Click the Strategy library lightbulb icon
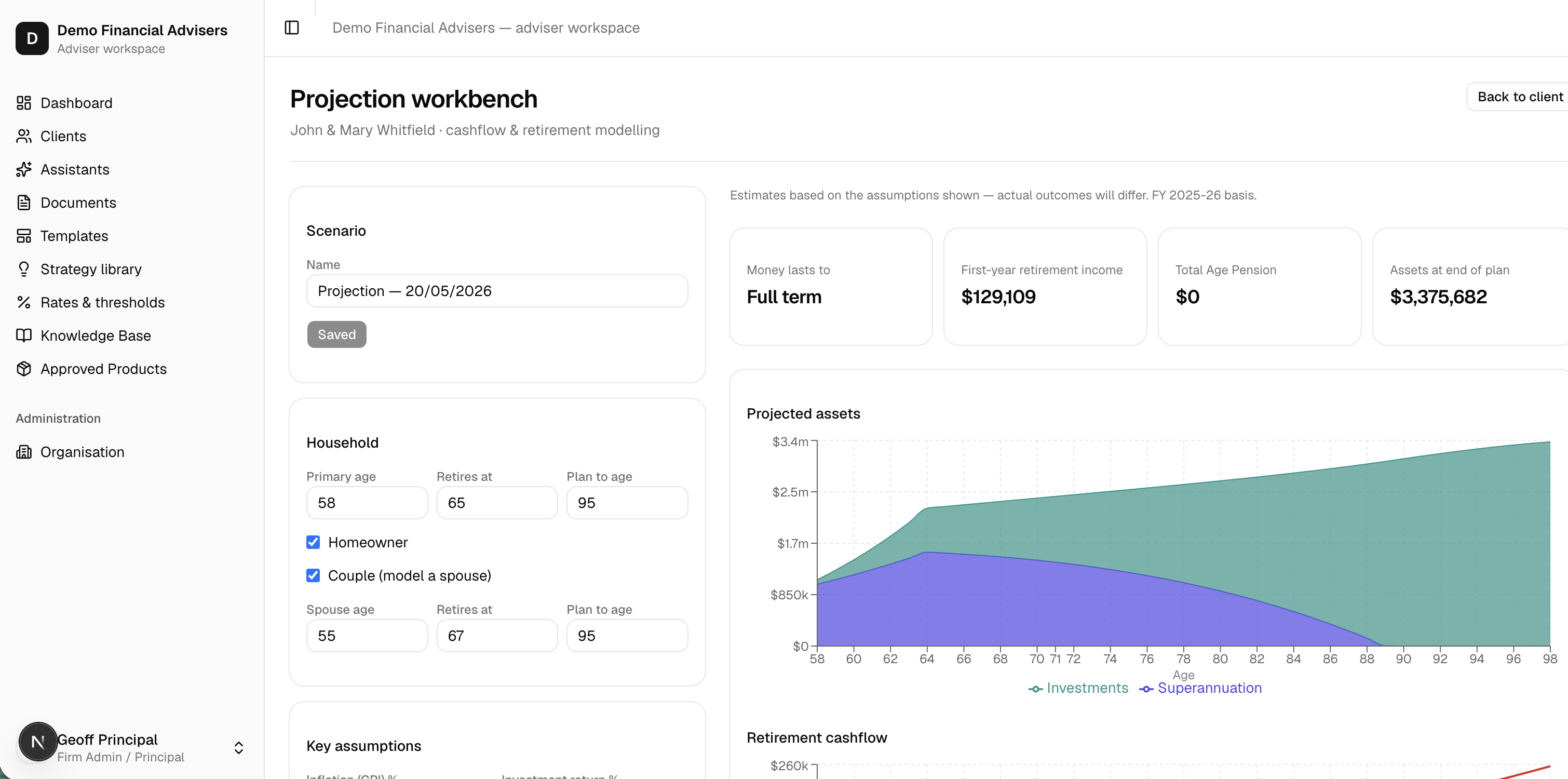Image resolution: width=1568 pixels, height=779 pixels. pos(24,269)
